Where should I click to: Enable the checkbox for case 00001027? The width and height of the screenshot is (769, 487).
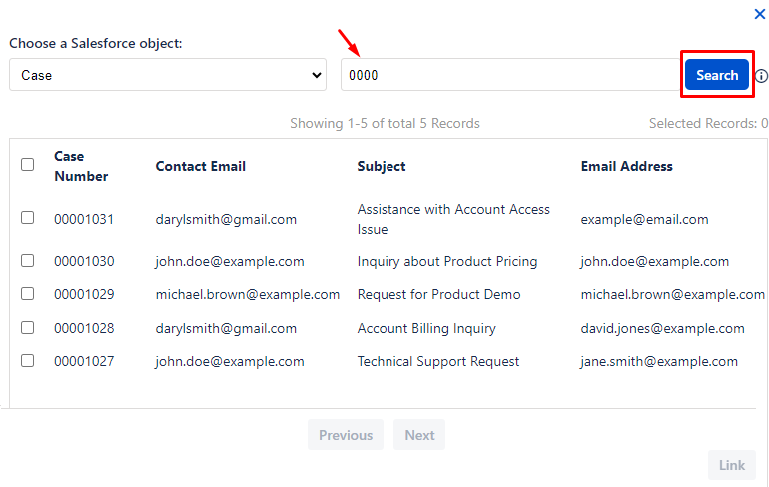27,360
